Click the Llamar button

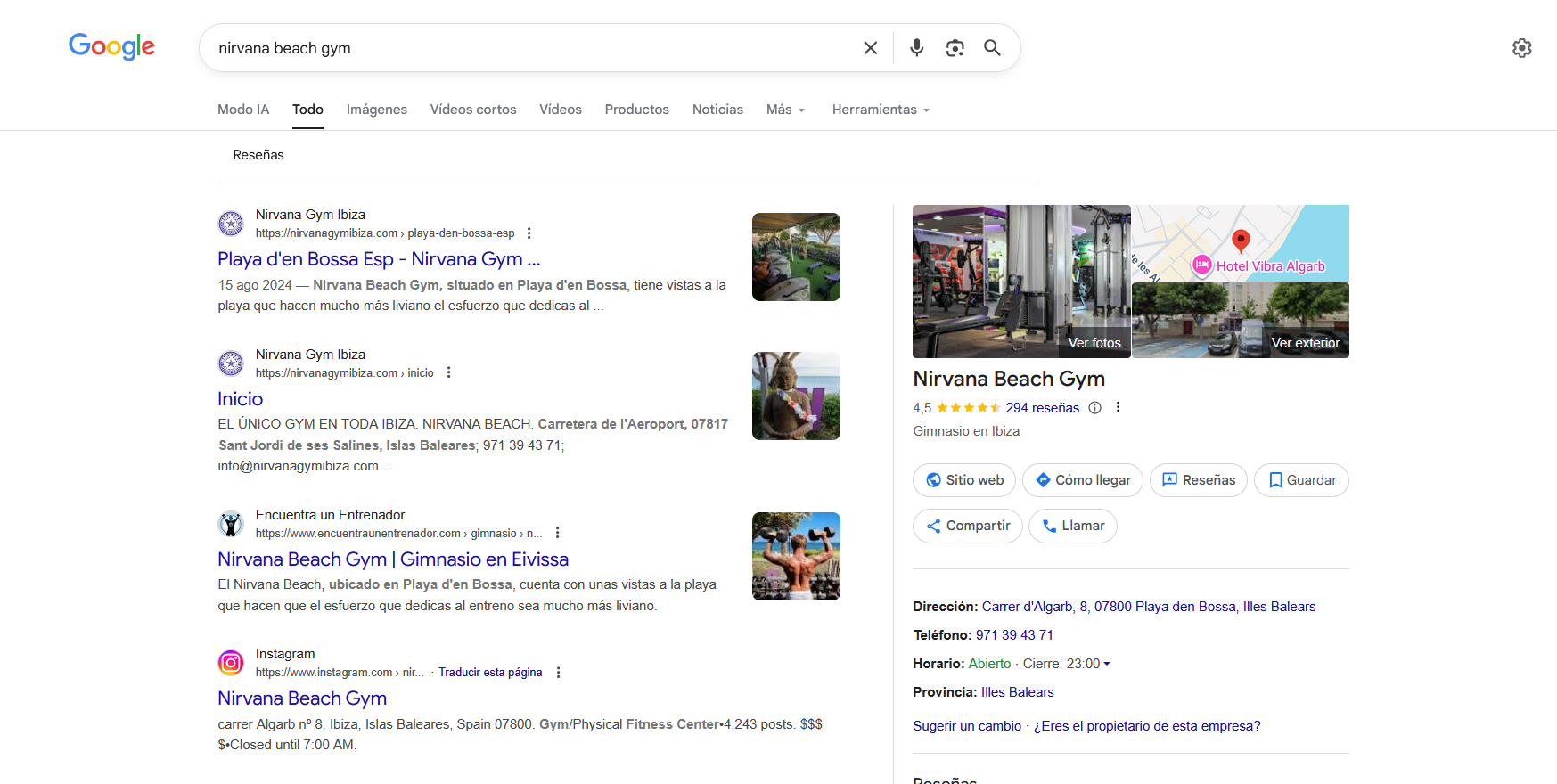click(1072, 526)
